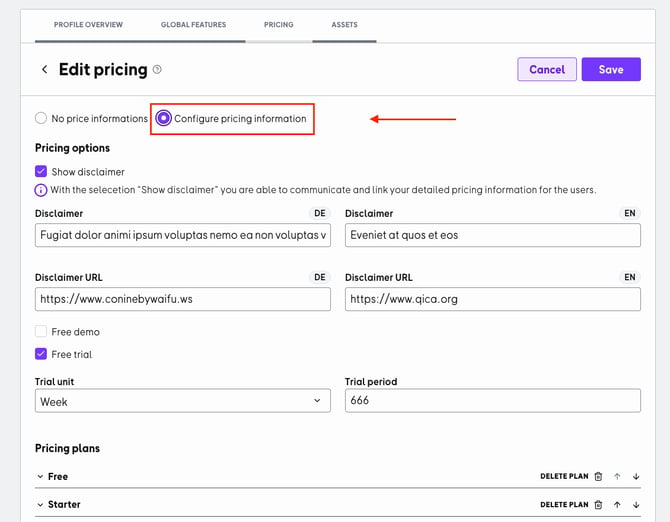Image resolution: width=670 pixels, height=522 pixels.
Task: Delete the Starter plan via trash icon
Action: point(598,504)
